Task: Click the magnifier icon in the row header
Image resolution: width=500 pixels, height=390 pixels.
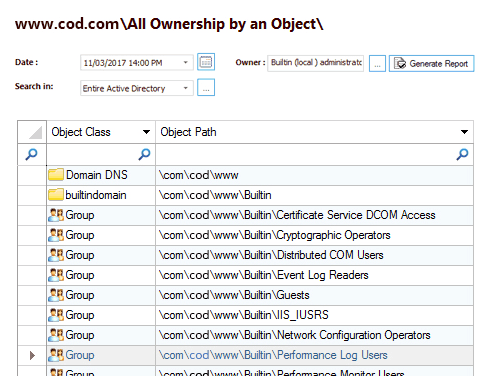Action: coord(32,154)
